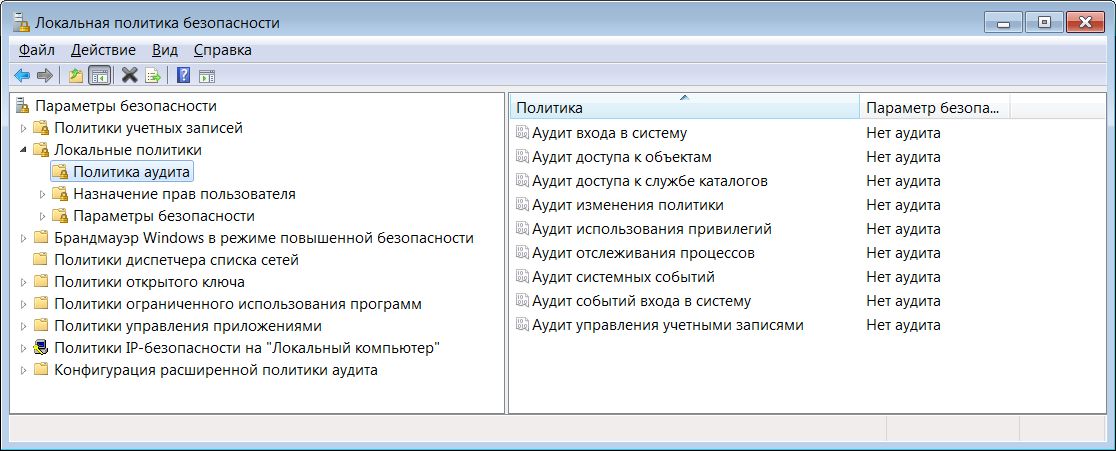Select Аудит доступа к службе каталогов
Screen dimensions: 1116x451
[650, 181]
